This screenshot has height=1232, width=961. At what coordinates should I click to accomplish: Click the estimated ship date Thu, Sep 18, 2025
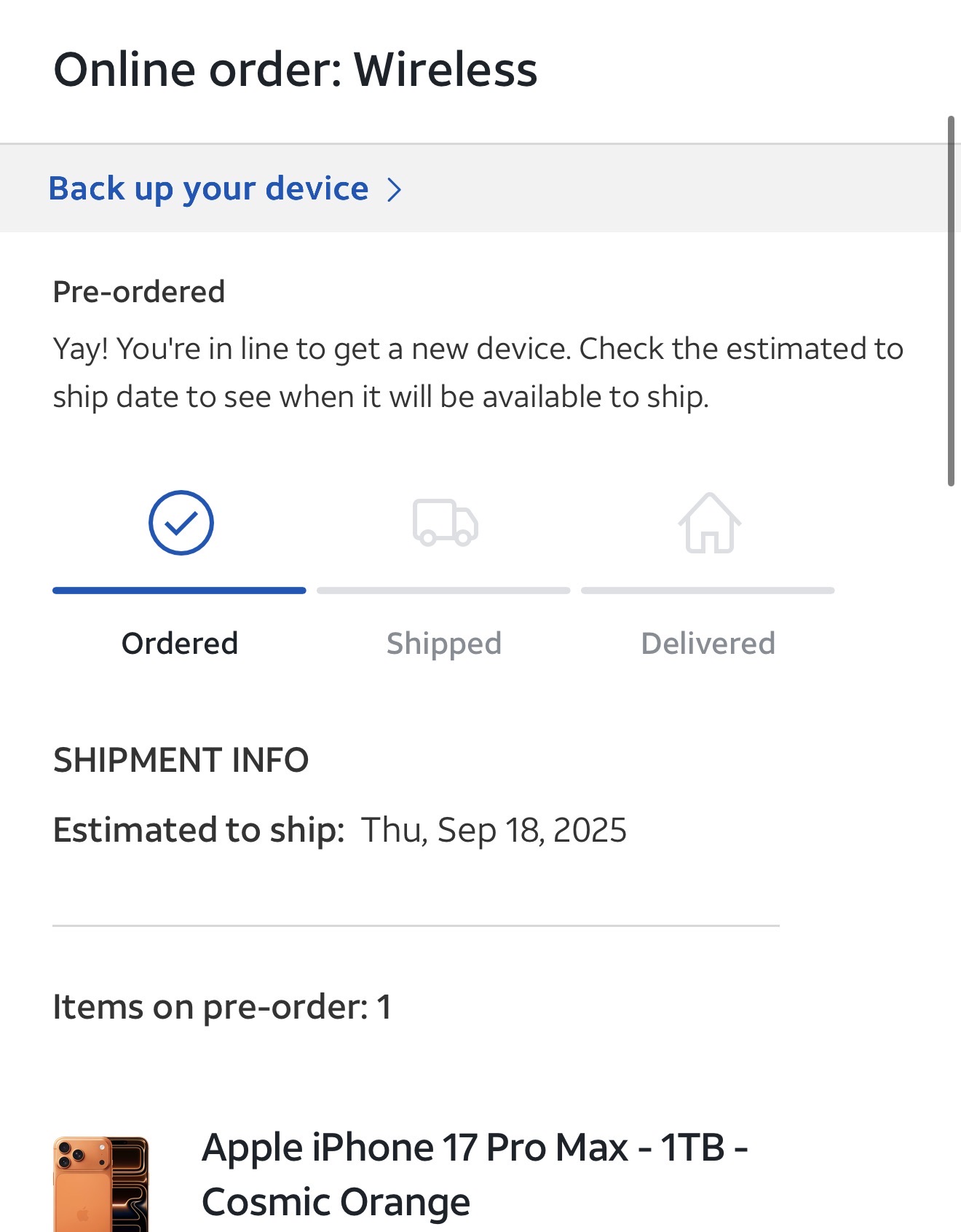(494, 830)
